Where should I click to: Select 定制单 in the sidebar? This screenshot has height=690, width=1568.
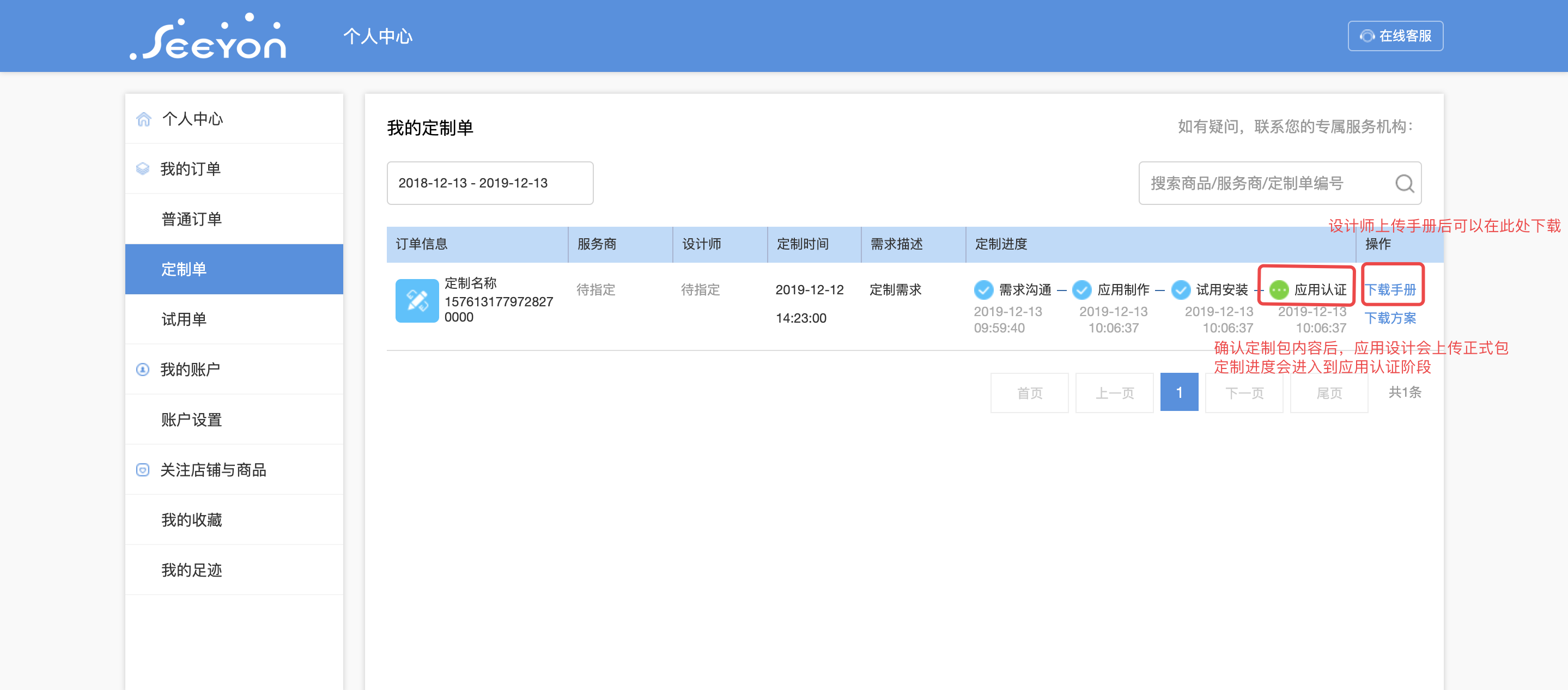[234, 269]
